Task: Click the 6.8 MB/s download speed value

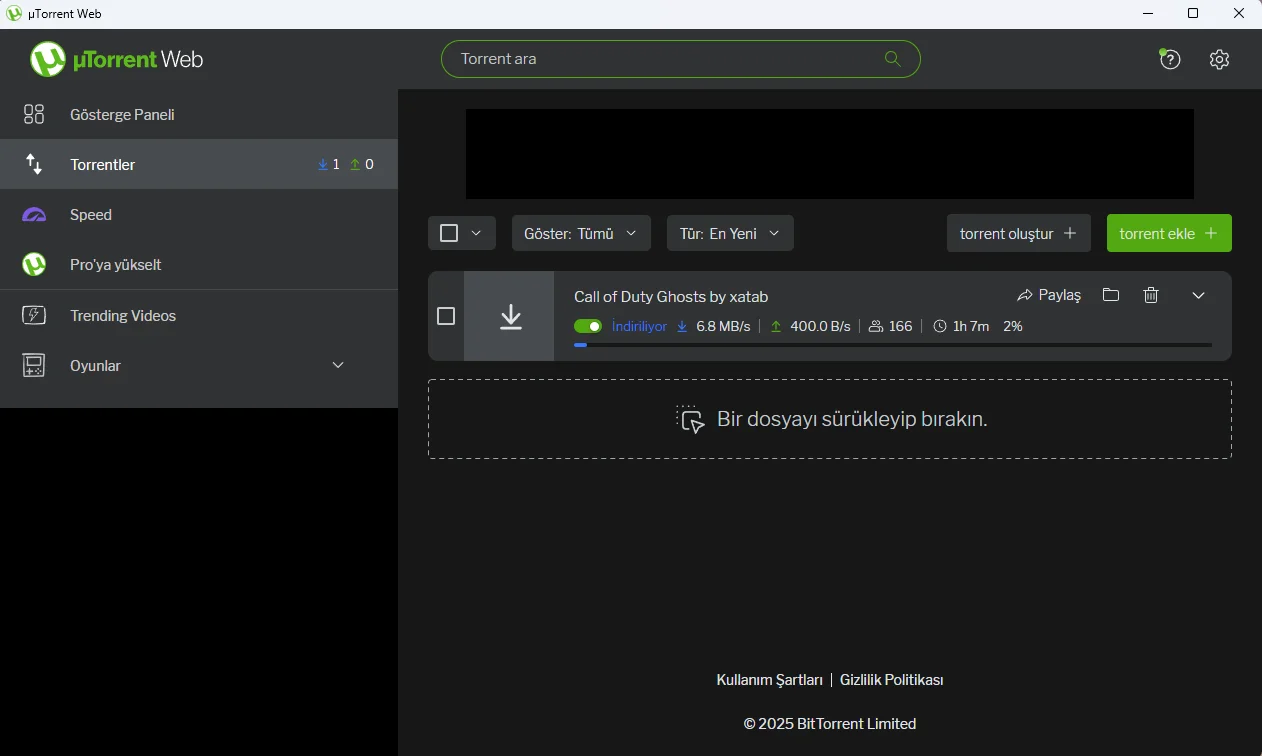Action: (723, 326)
